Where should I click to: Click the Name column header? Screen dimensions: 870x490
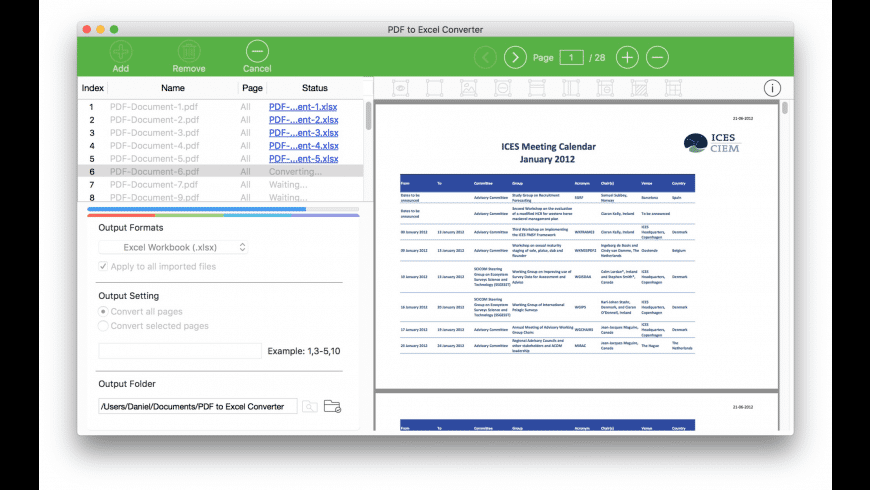tap(173, 88)
